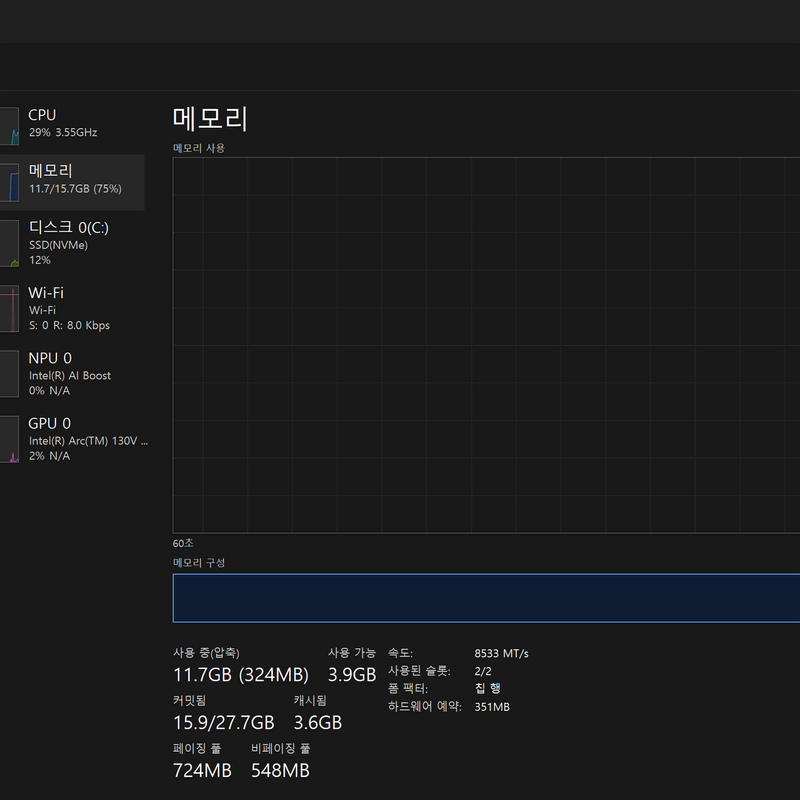This screenshot has width=800, height=800.
Task: Click the 속도: label
Action: tap(401, 653)
